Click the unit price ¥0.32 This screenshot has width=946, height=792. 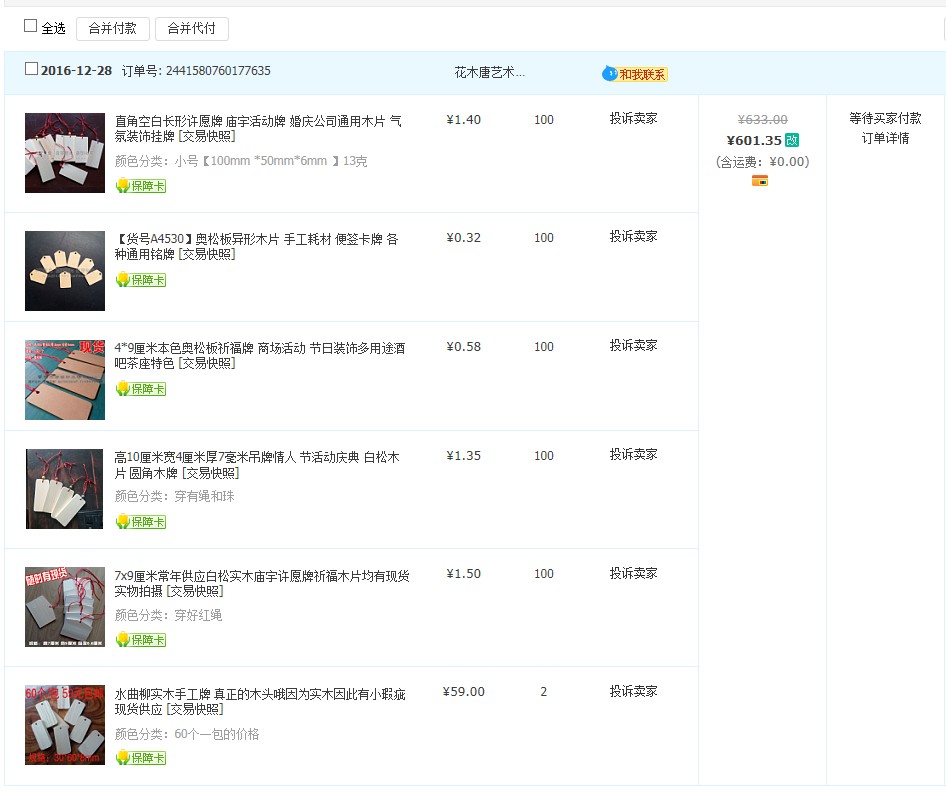coord(463,238)
